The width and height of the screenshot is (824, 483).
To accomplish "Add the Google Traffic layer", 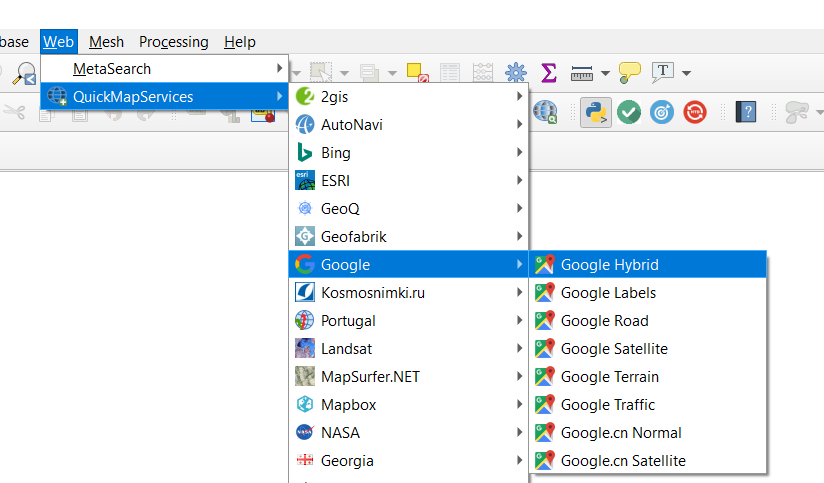I will click(x=648, y=405).
